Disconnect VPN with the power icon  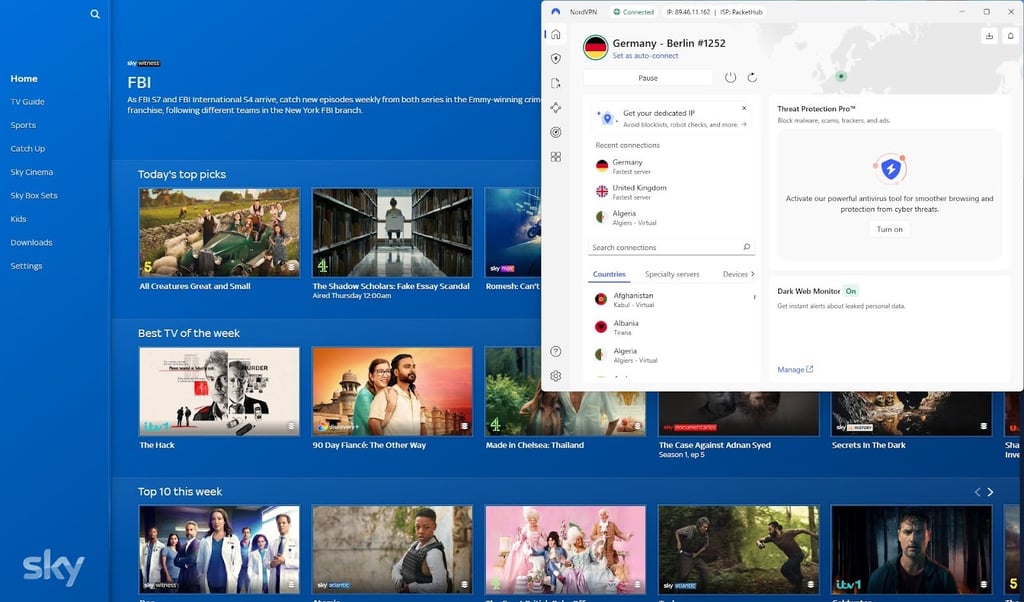click(730, 78)
